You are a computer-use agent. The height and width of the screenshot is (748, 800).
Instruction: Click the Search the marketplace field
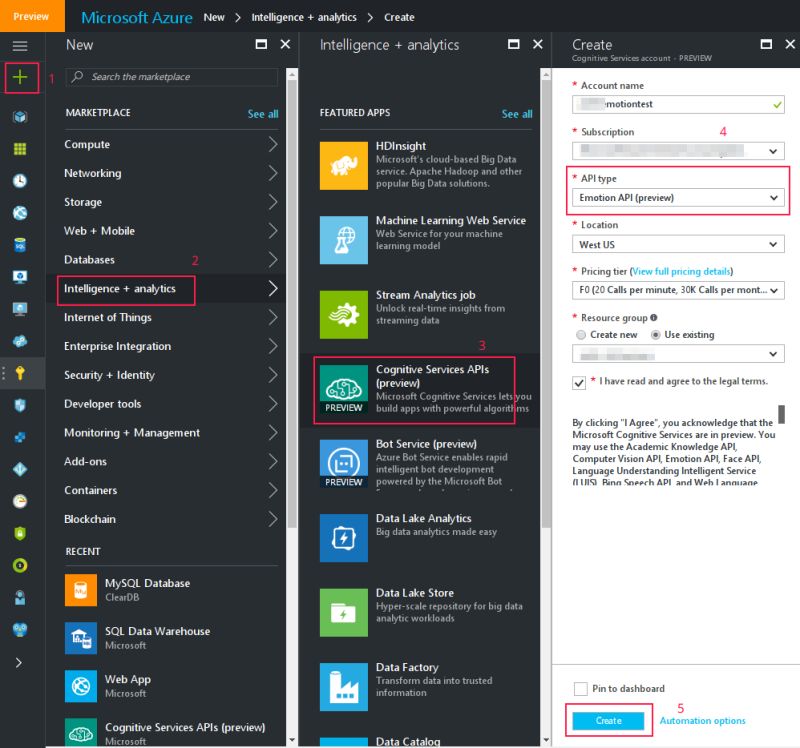tap(170, 77)
